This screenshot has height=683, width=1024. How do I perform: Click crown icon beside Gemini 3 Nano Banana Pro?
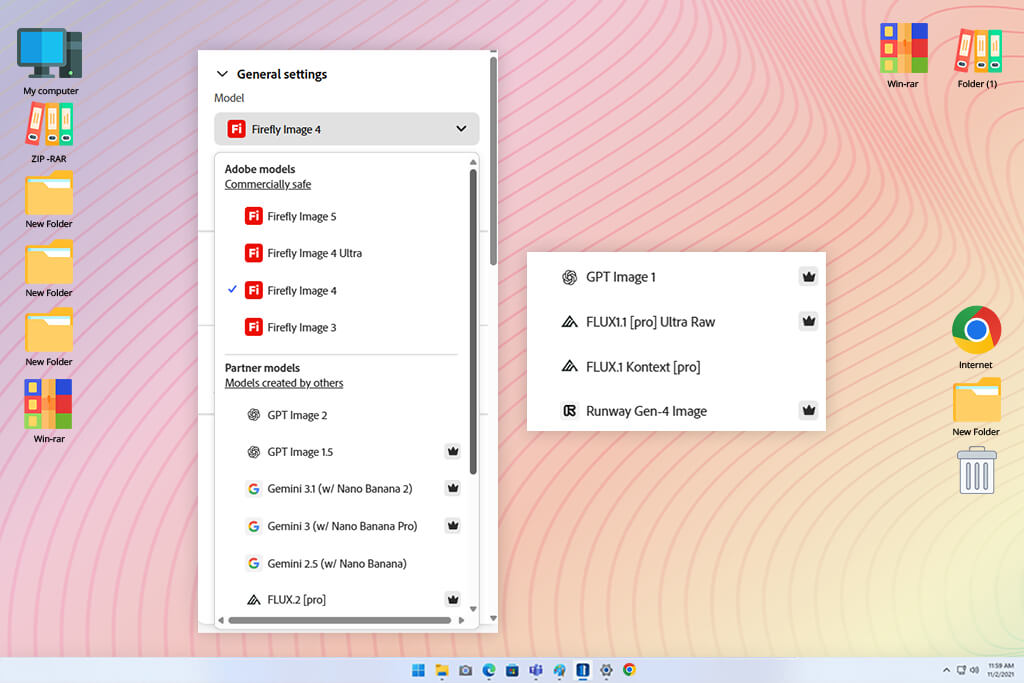coord(453,525)
